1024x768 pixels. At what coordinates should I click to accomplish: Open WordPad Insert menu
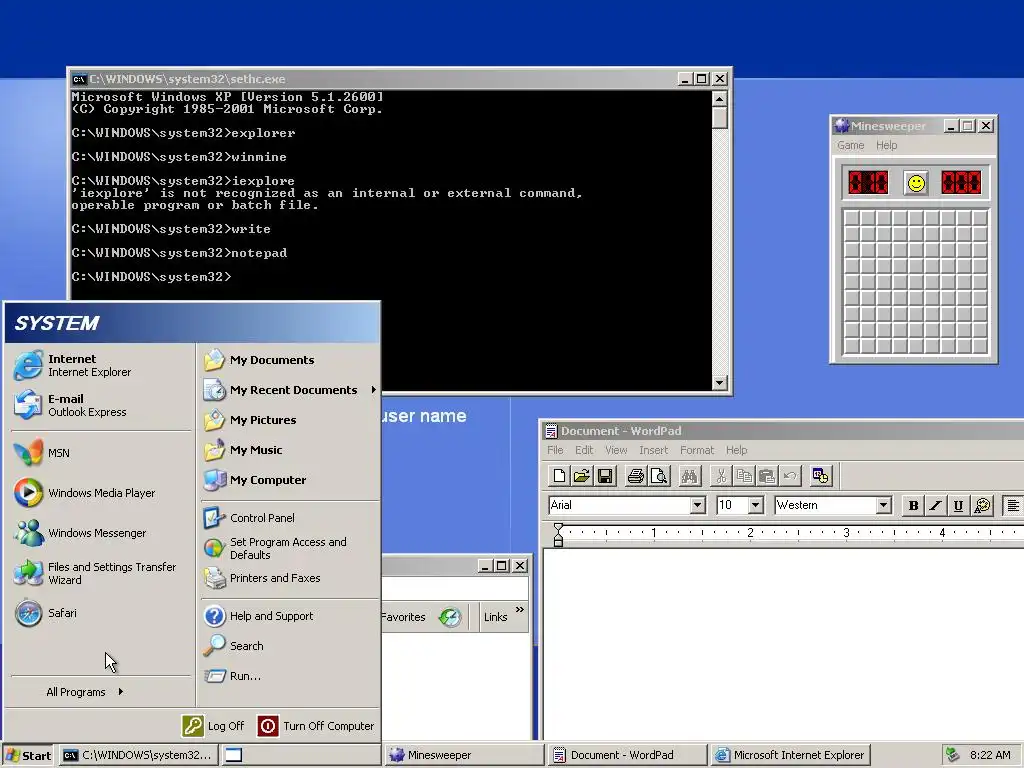pos(653,450)
